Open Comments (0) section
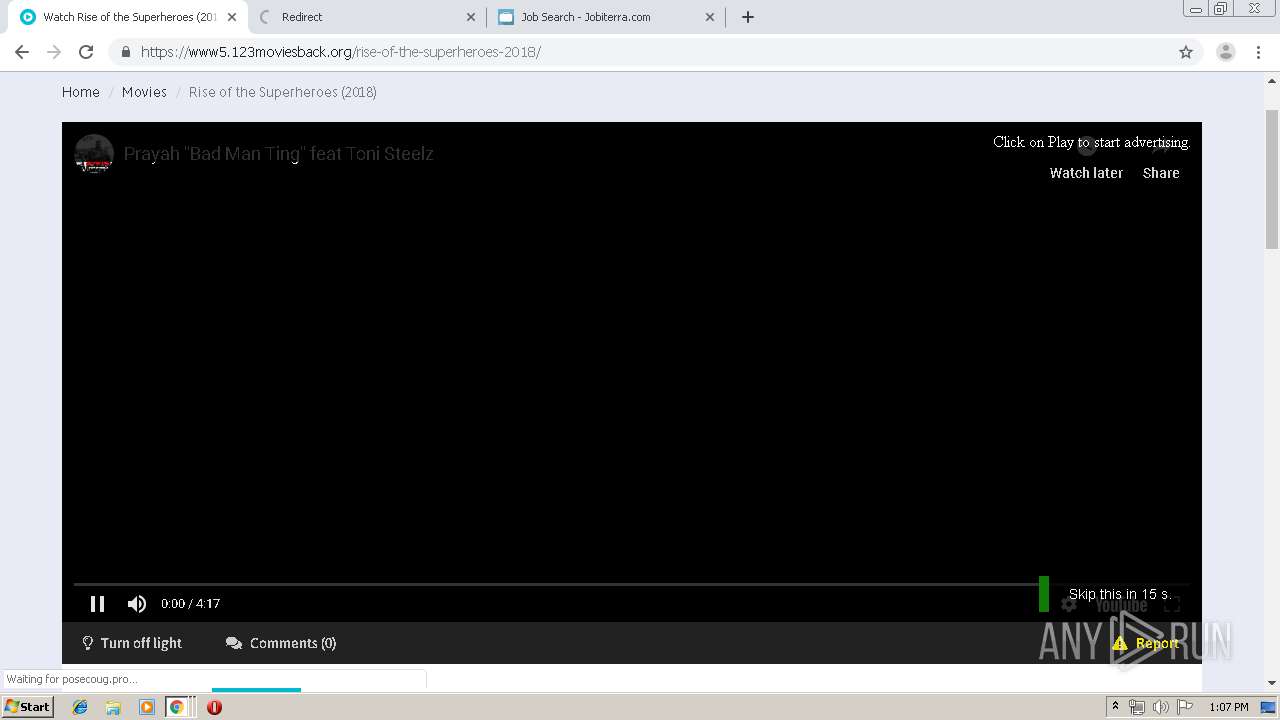Screen dimensions: 1280x720 point(281,643)
